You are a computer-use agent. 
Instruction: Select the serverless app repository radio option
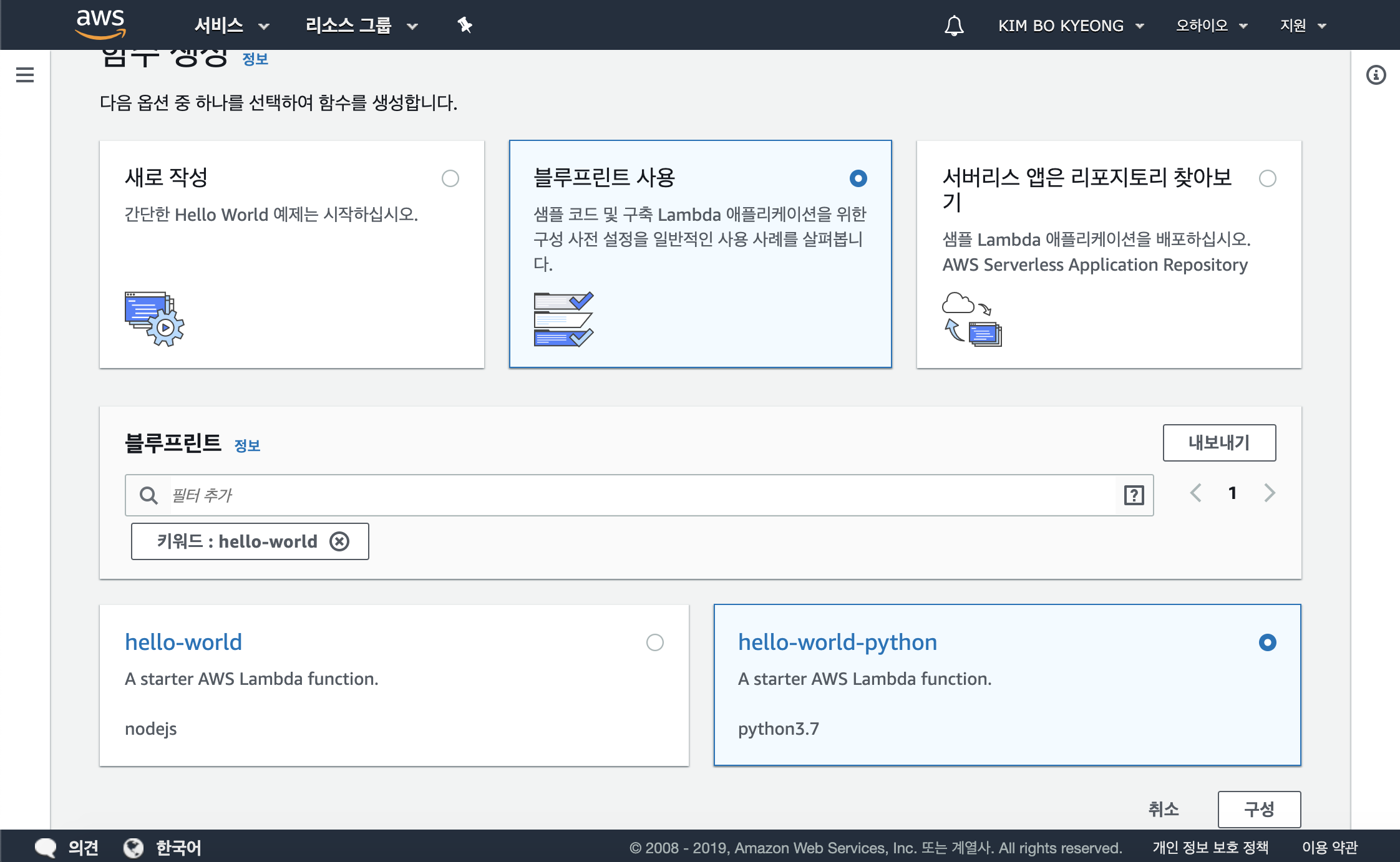(x=1268, y=178)
